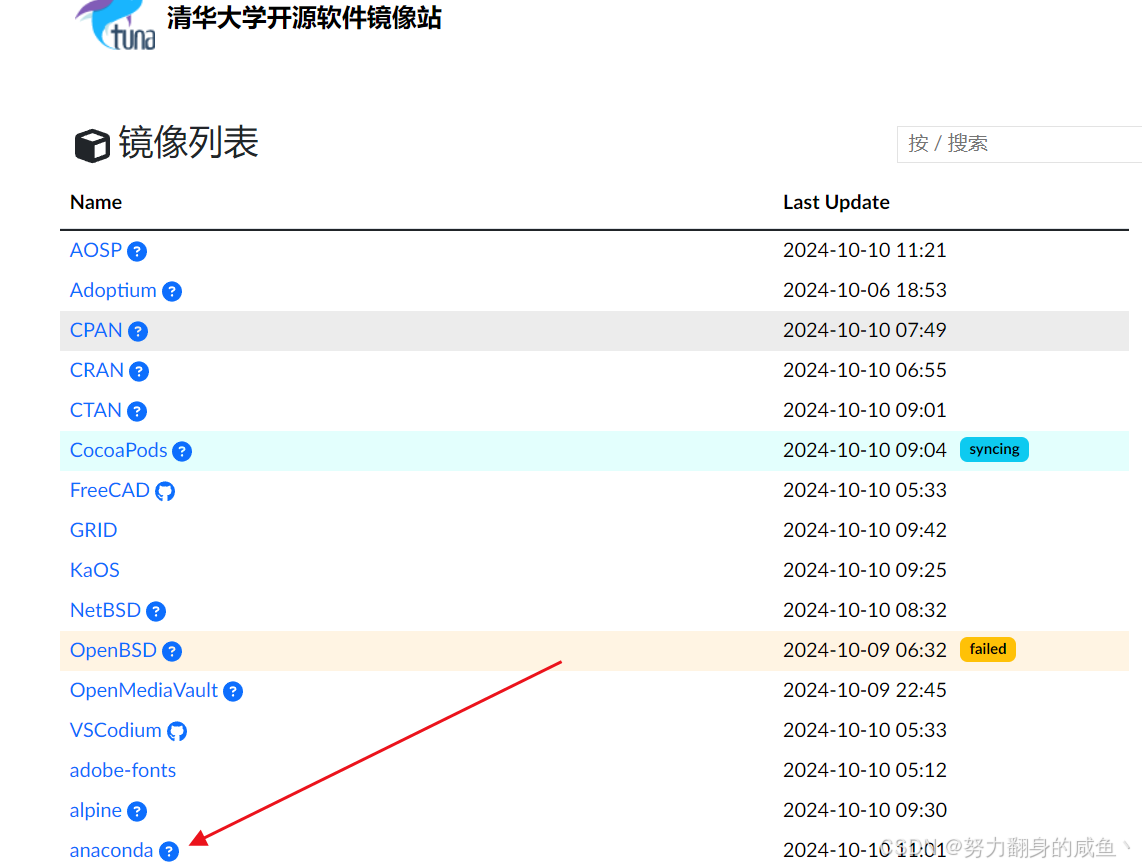Open help icon next to CocoaPods
The height and width of the screenshot is (867, 1142).
click(x=182, y=452)
